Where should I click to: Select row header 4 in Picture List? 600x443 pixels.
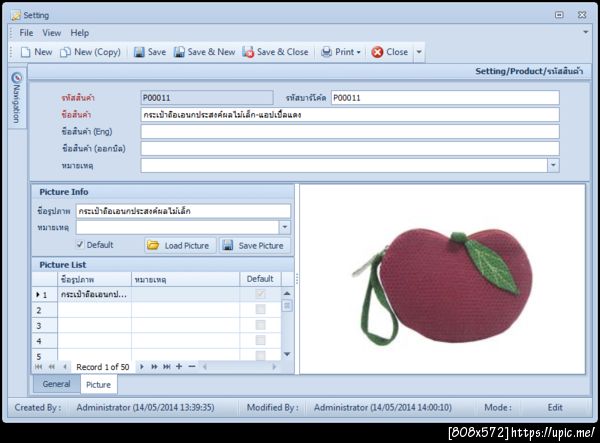tap(45, 341)
